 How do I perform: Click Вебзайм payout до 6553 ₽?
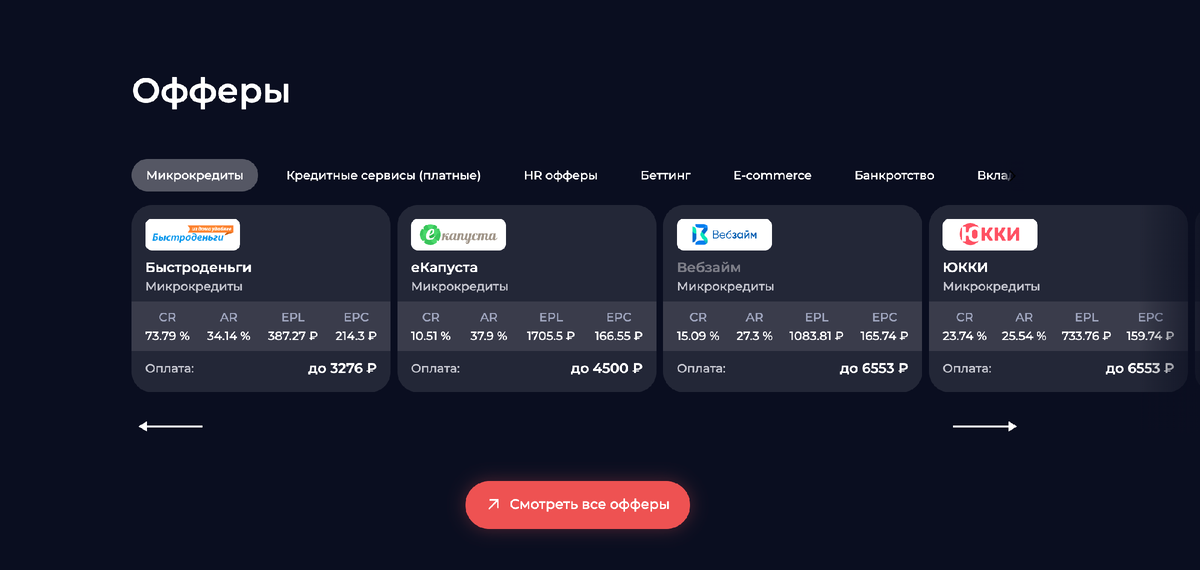(x=874, y=368)
